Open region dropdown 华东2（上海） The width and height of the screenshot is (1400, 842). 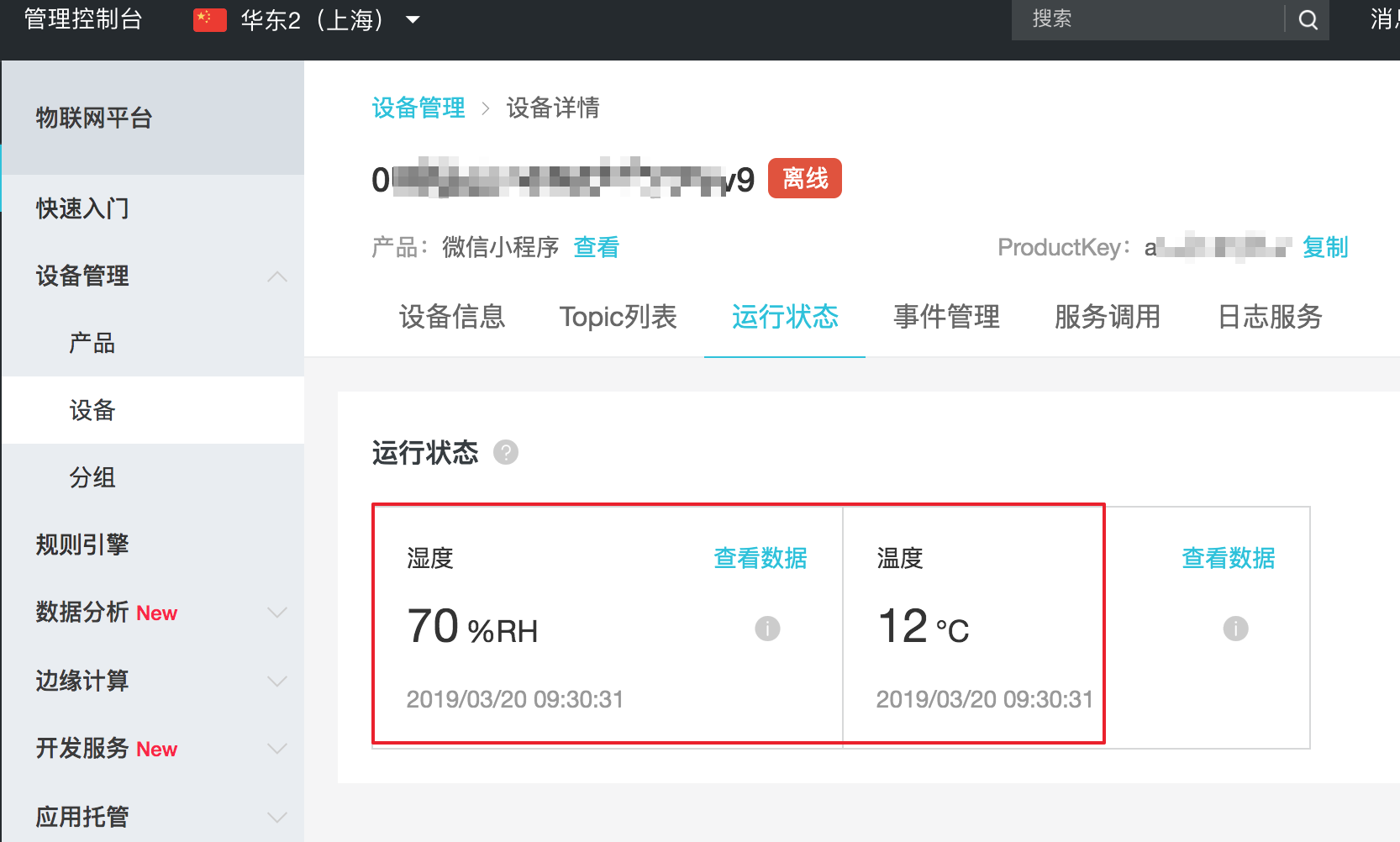click(x=330, y=20)
